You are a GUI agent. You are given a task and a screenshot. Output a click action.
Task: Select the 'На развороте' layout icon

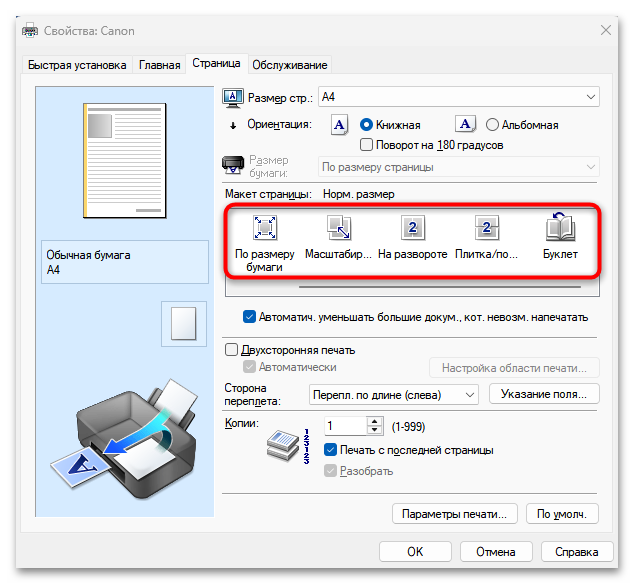click(412, 229)
